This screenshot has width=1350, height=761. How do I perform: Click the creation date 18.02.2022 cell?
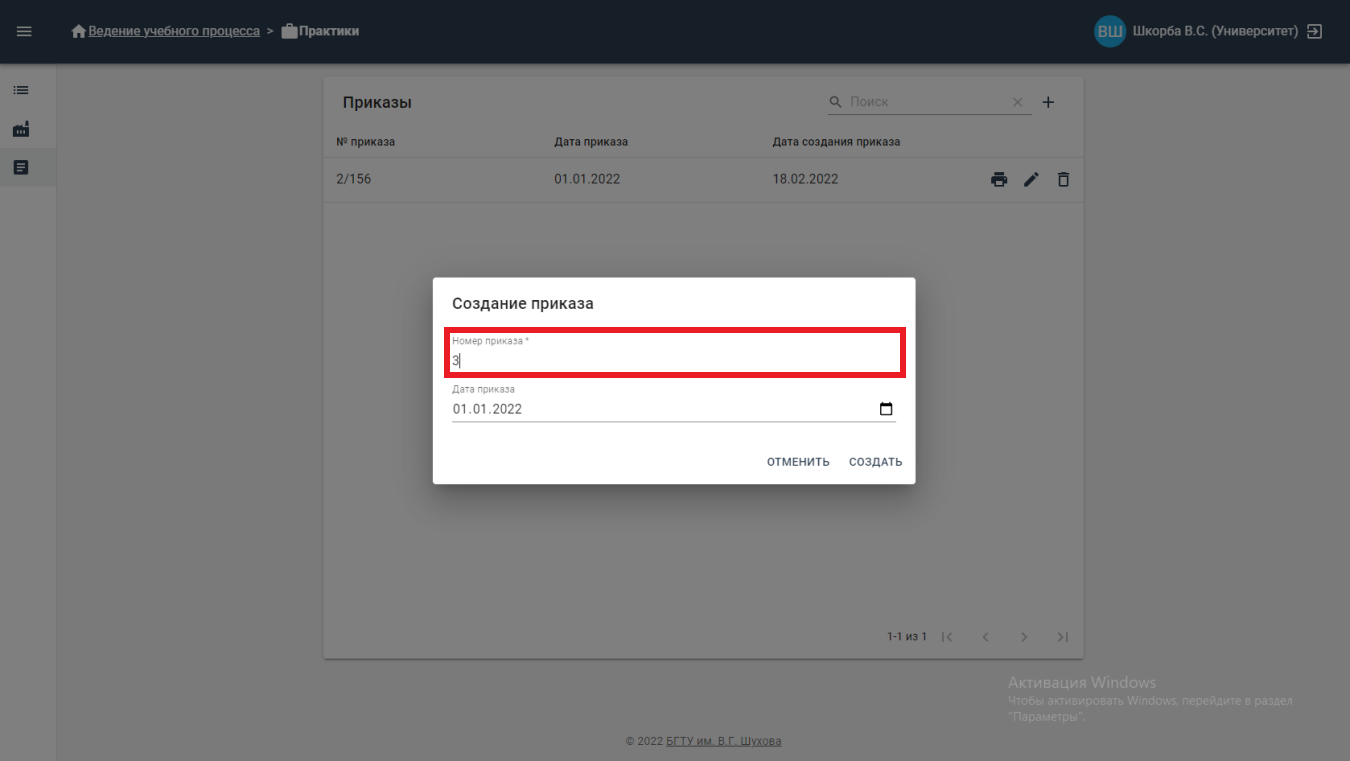pyautogui.click(x=805, y=179)
